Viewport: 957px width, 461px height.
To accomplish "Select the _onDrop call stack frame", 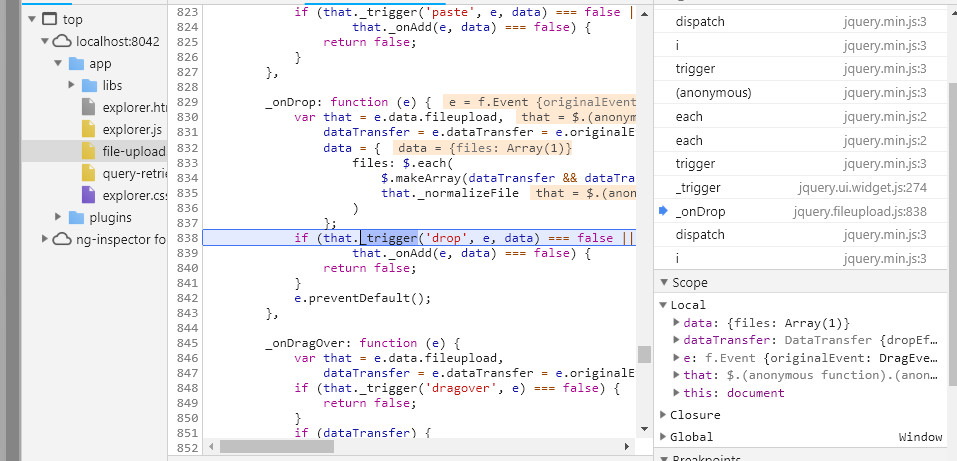I will pyautogui.click(x=700, y=212).
